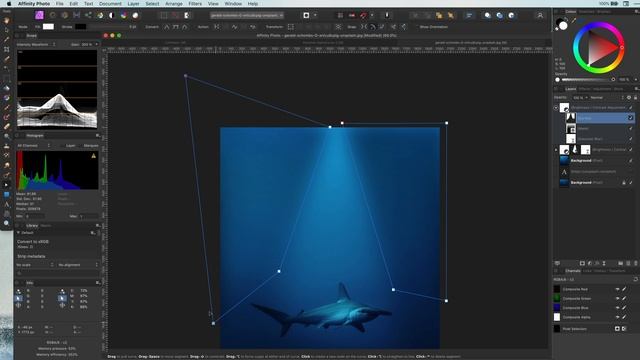
Task: Apply Auto Colours icon in toolbar
Action: [124, 16]
